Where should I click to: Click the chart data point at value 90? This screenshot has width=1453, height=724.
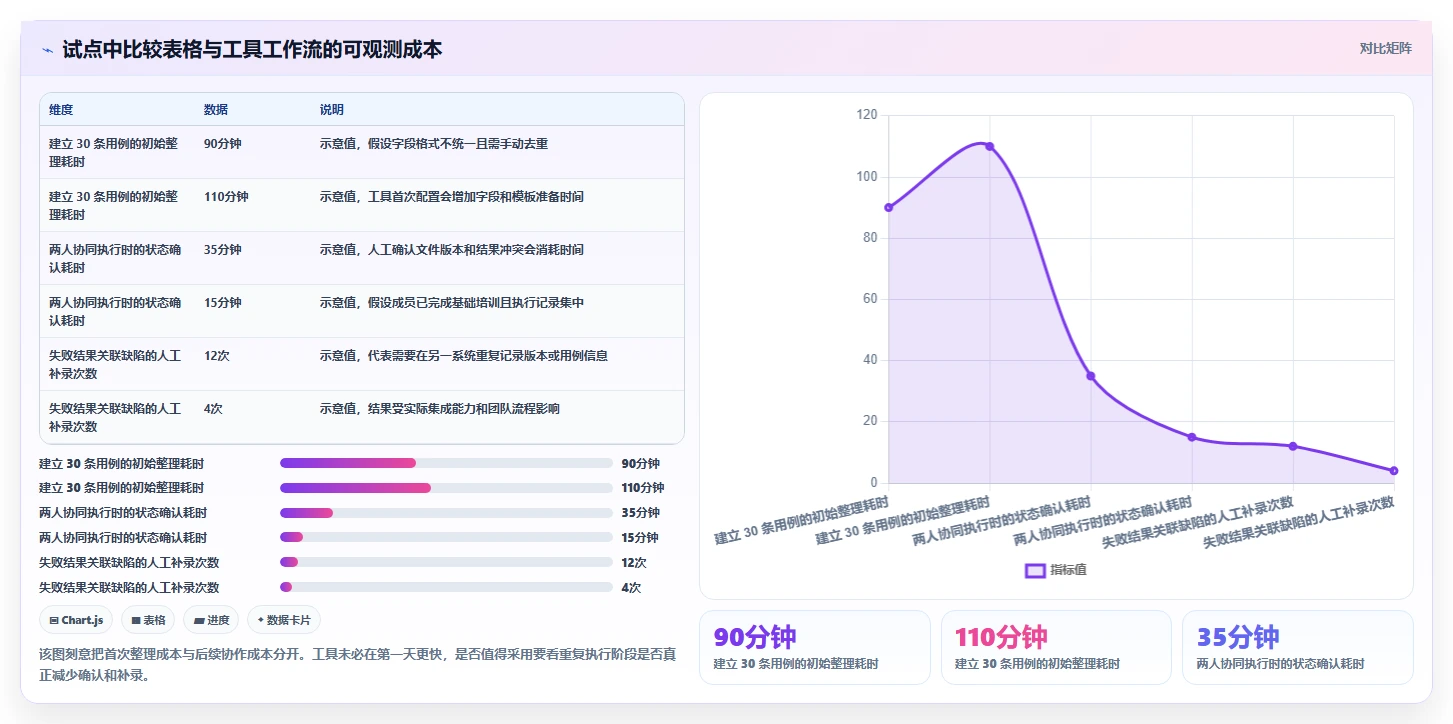[888, 207]
